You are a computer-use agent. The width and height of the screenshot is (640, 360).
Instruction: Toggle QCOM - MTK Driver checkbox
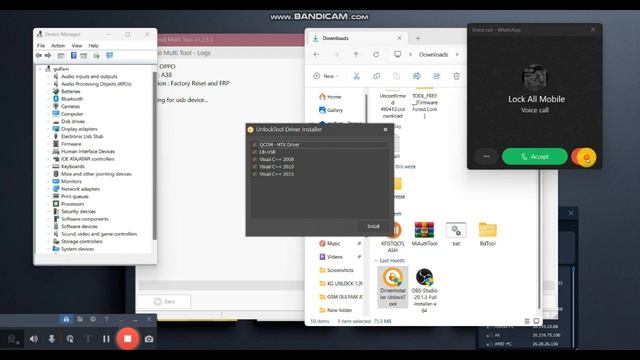point(255,144)
